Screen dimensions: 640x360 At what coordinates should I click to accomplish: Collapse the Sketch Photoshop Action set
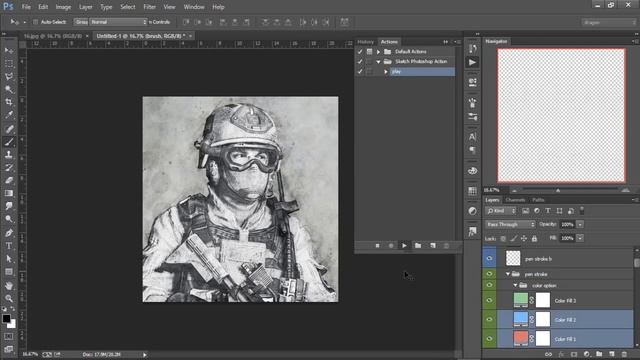[378, 62]
